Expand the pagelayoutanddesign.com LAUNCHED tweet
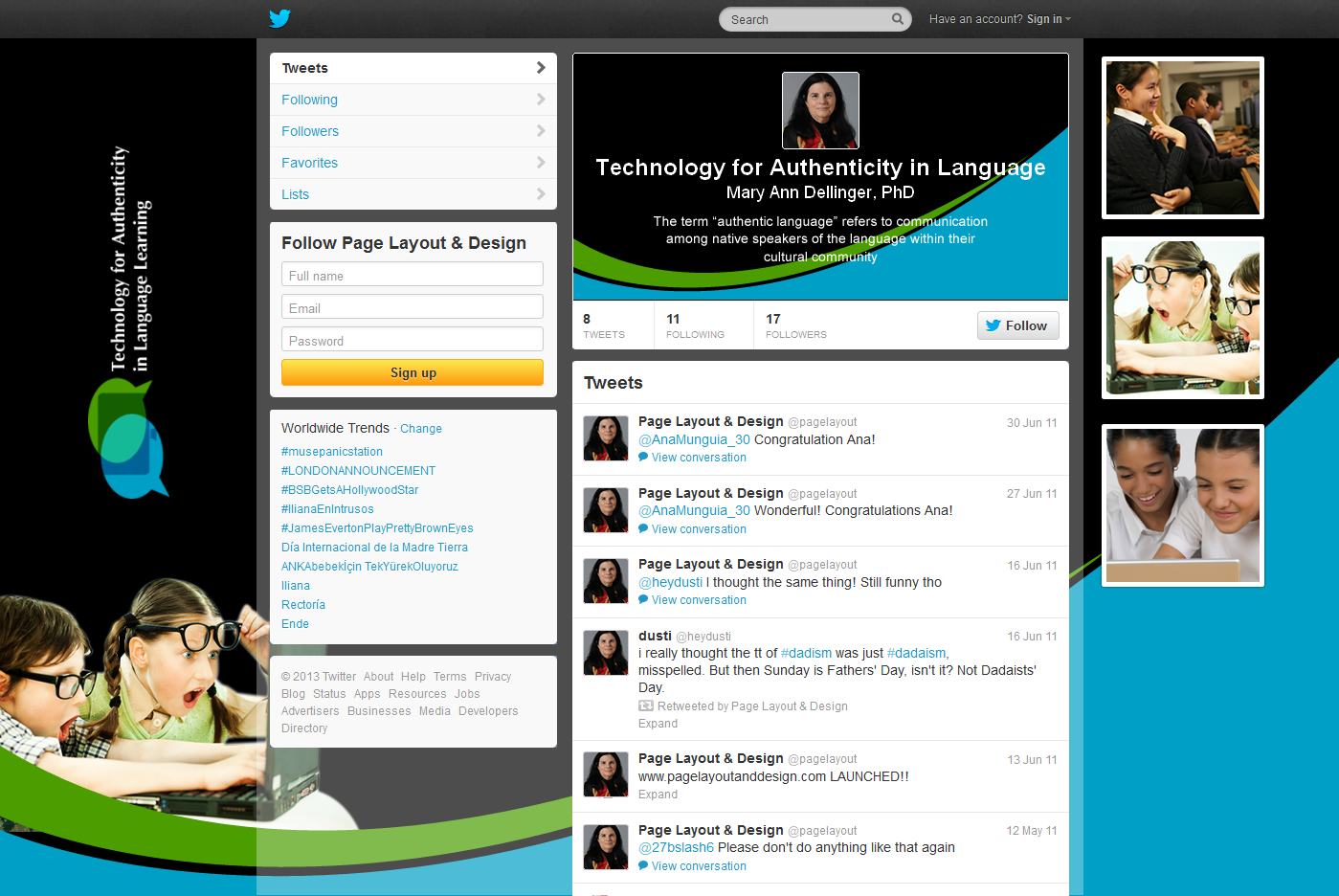1339x896 pixels. point(658,795)
